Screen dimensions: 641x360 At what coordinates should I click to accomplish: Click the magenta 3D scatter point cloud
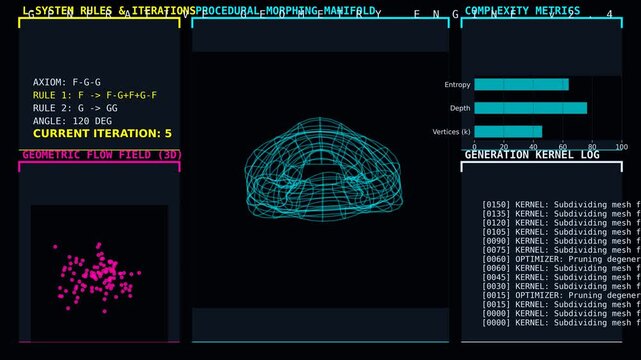[98, 278]
